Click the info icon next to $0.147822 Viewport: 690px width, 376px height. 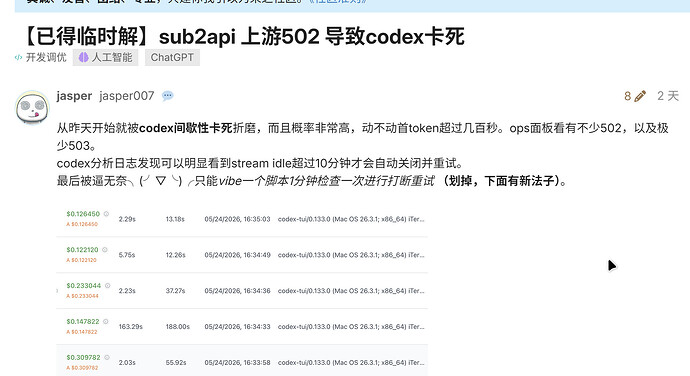coord(106,321)
